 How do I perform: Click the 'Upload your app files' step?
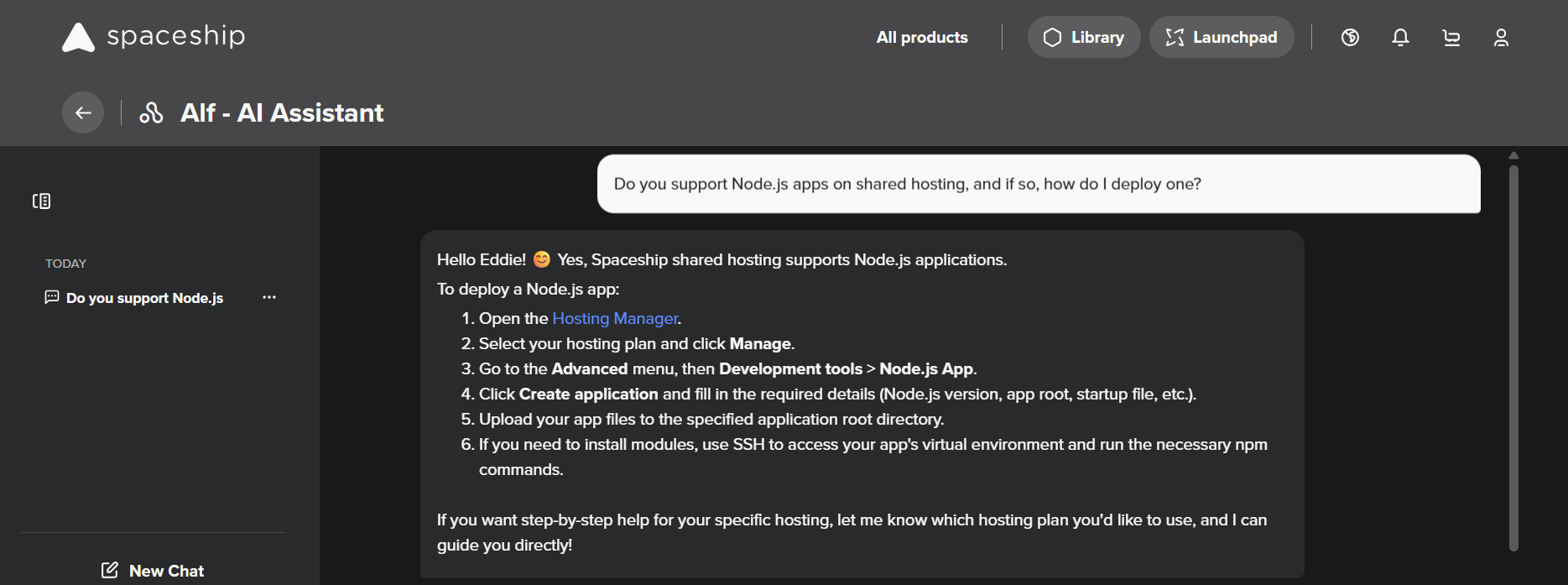(x=711, y=419)
